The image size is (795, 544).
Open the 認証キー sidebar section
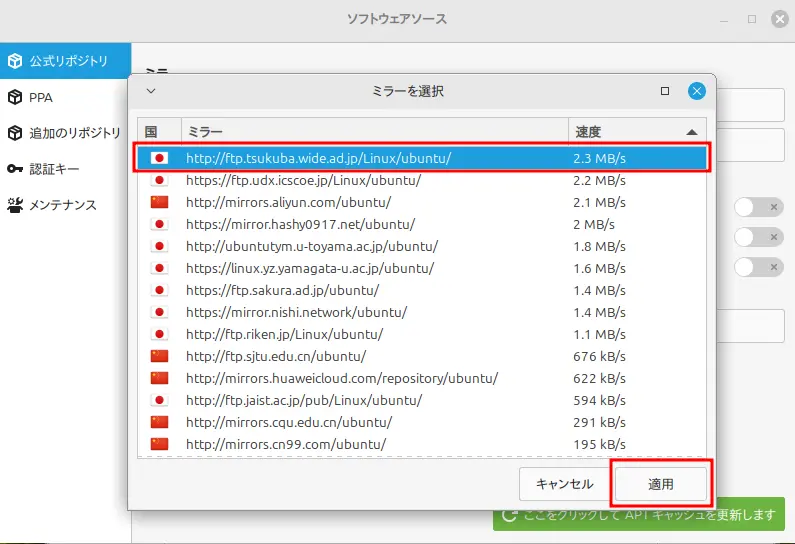click(x=65, y=169)
